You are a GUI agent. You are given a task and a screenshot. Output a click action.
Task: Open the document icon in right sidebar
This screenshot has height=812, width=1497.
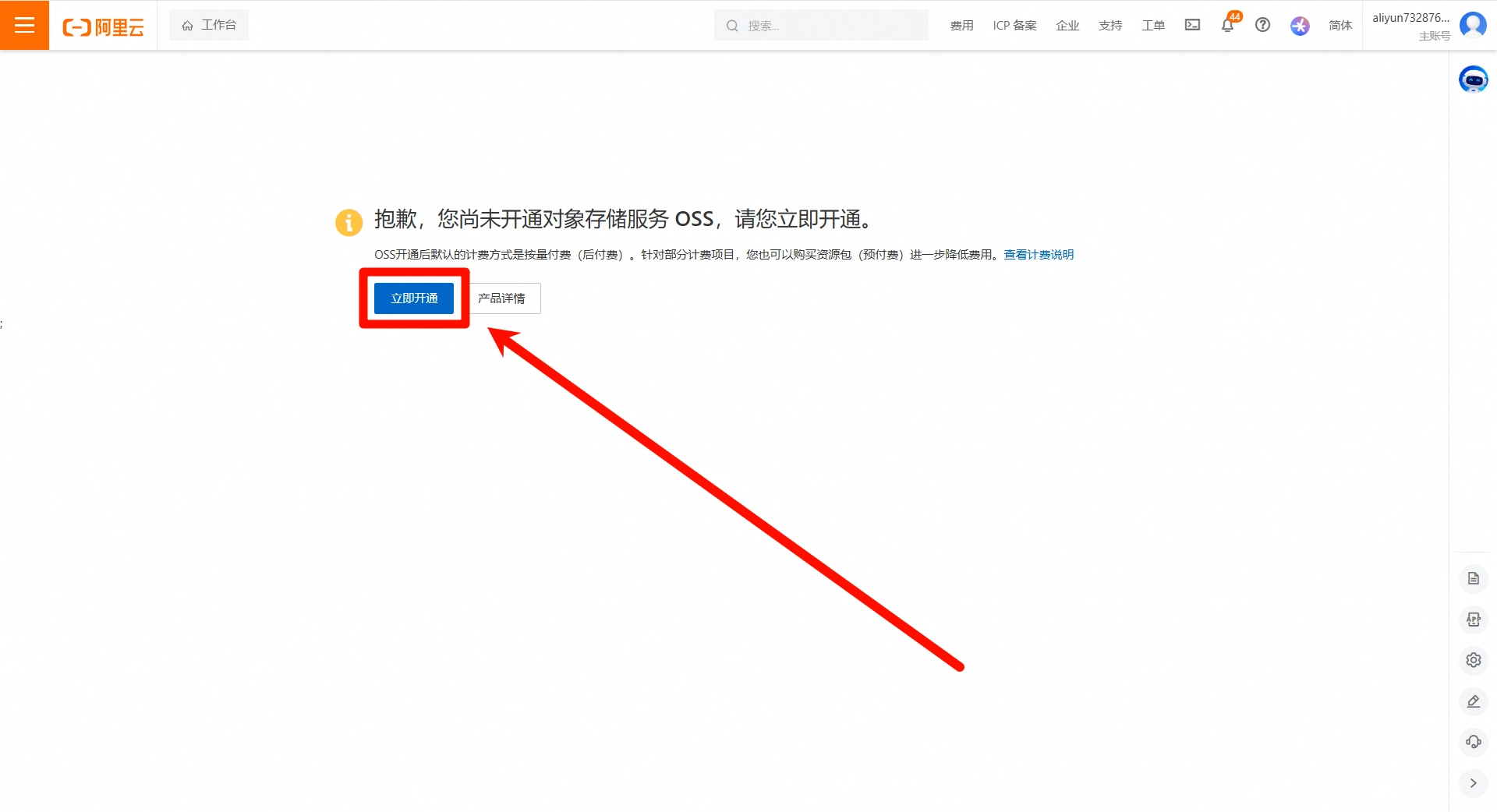coord(1473,578)
